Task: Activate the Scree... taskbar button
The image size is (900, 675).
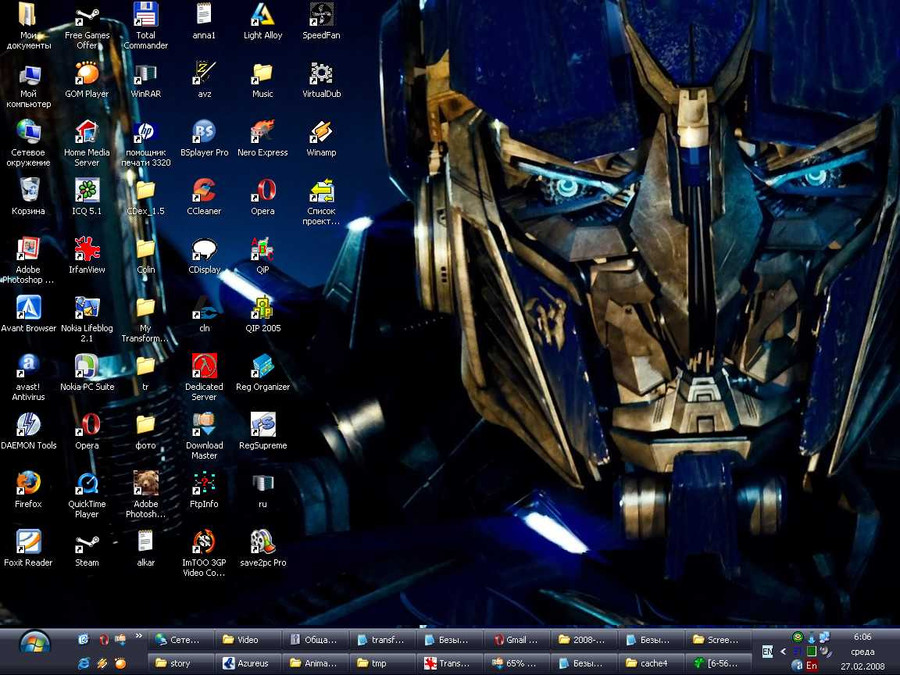Action: pos(719,639)
